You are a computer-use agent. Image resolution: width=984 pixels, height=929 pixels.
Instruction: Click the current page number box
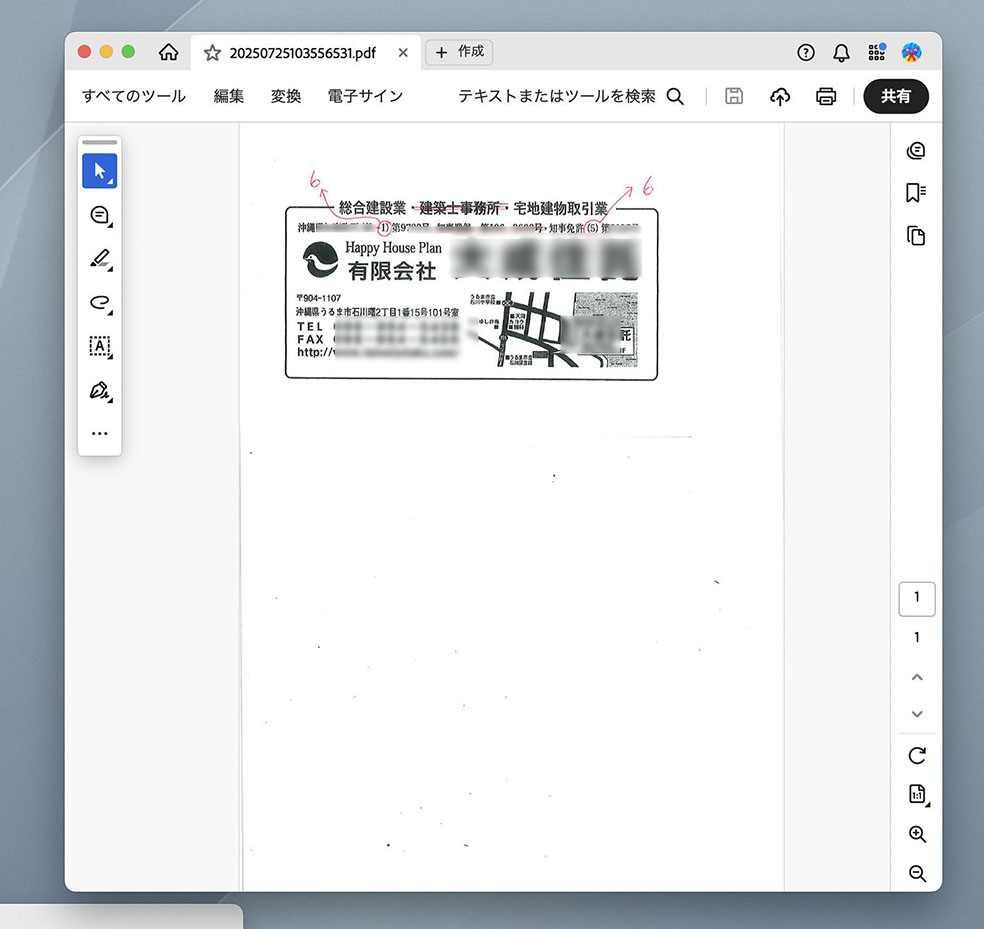coord(917,599)
